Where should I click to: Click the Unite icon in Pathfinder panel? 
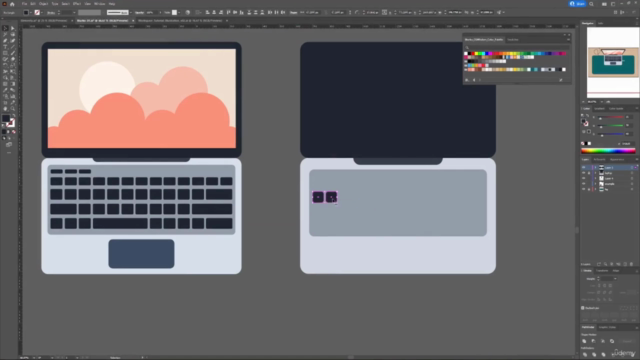coord(584,341)
